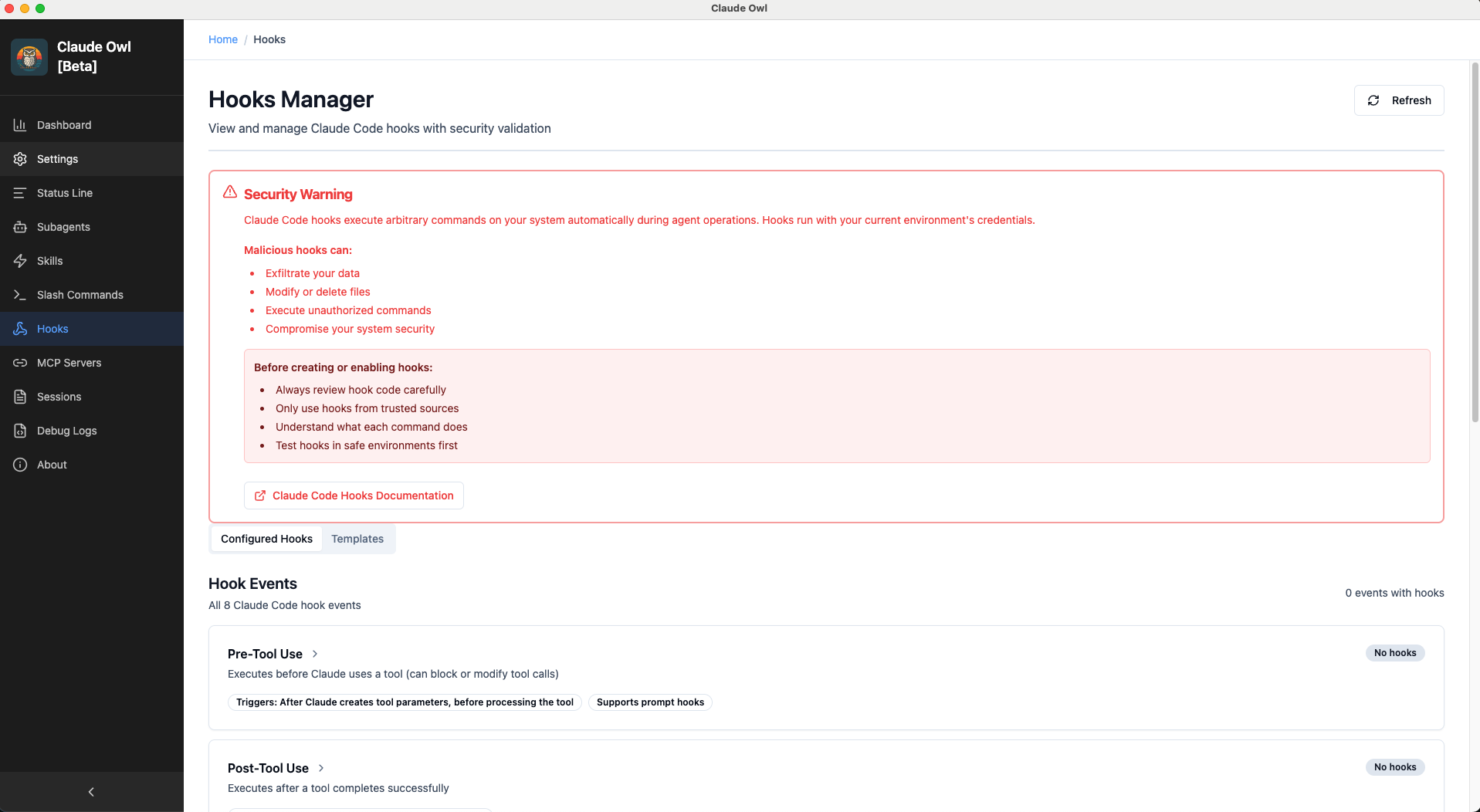The image size is (1480, 812).
Task: Click 'Only use hooks from trusted sources'
Action: (x=367, y=408)
